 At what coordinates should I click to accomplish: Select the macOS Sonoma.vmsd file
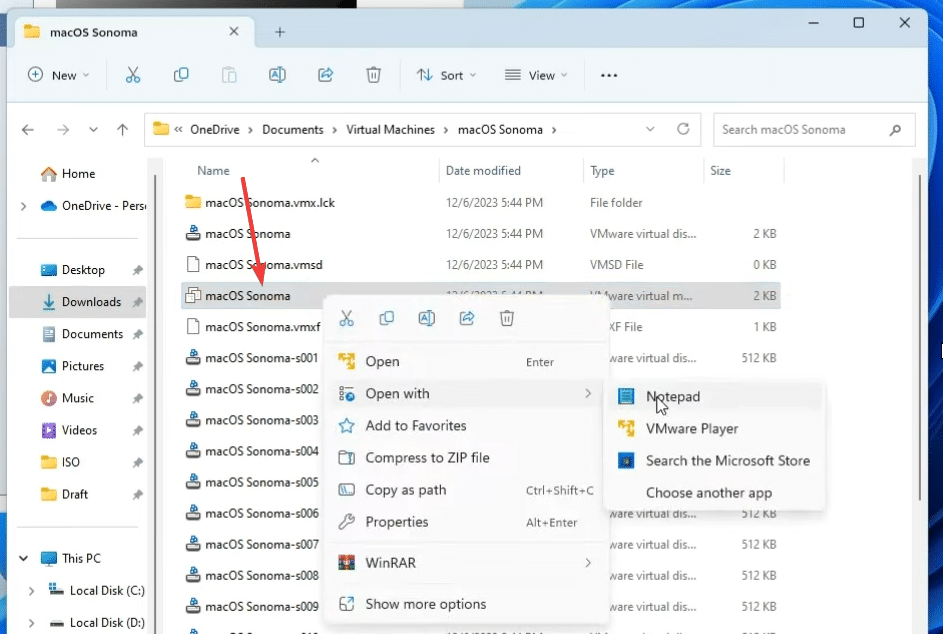(480, 265)
